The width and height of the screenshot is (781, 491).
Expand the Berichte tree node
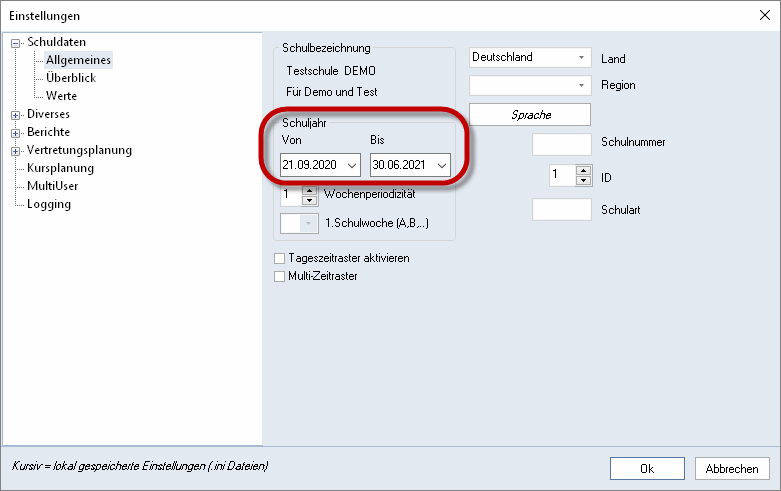(15, 133)
